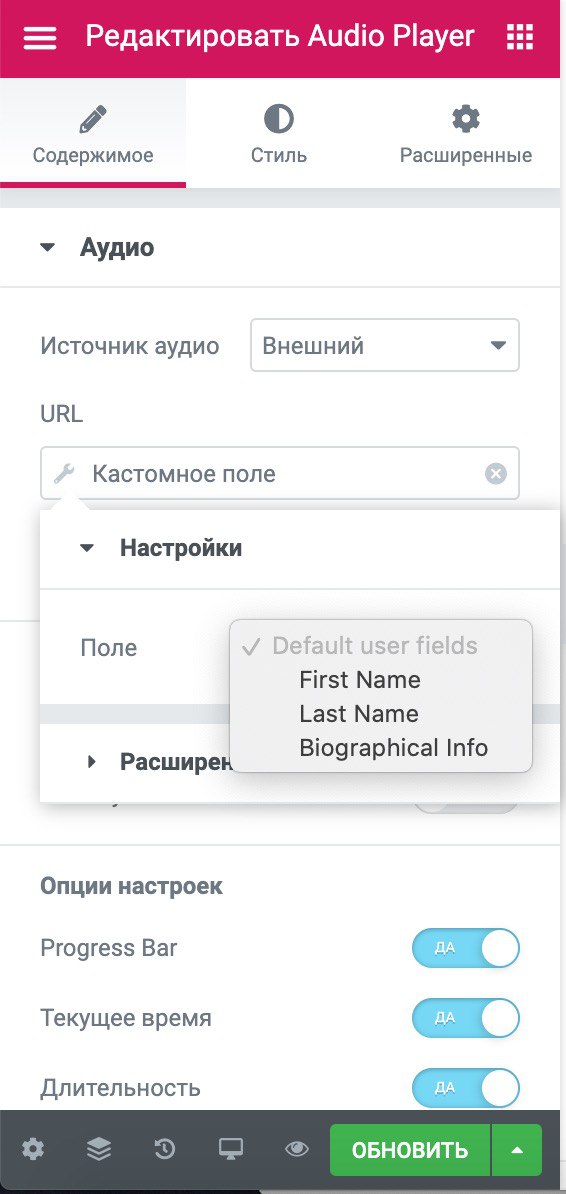Viewport: 566px width, 1194px height.
Task: Open the hamburger menu
Action: tap(40, 37)
